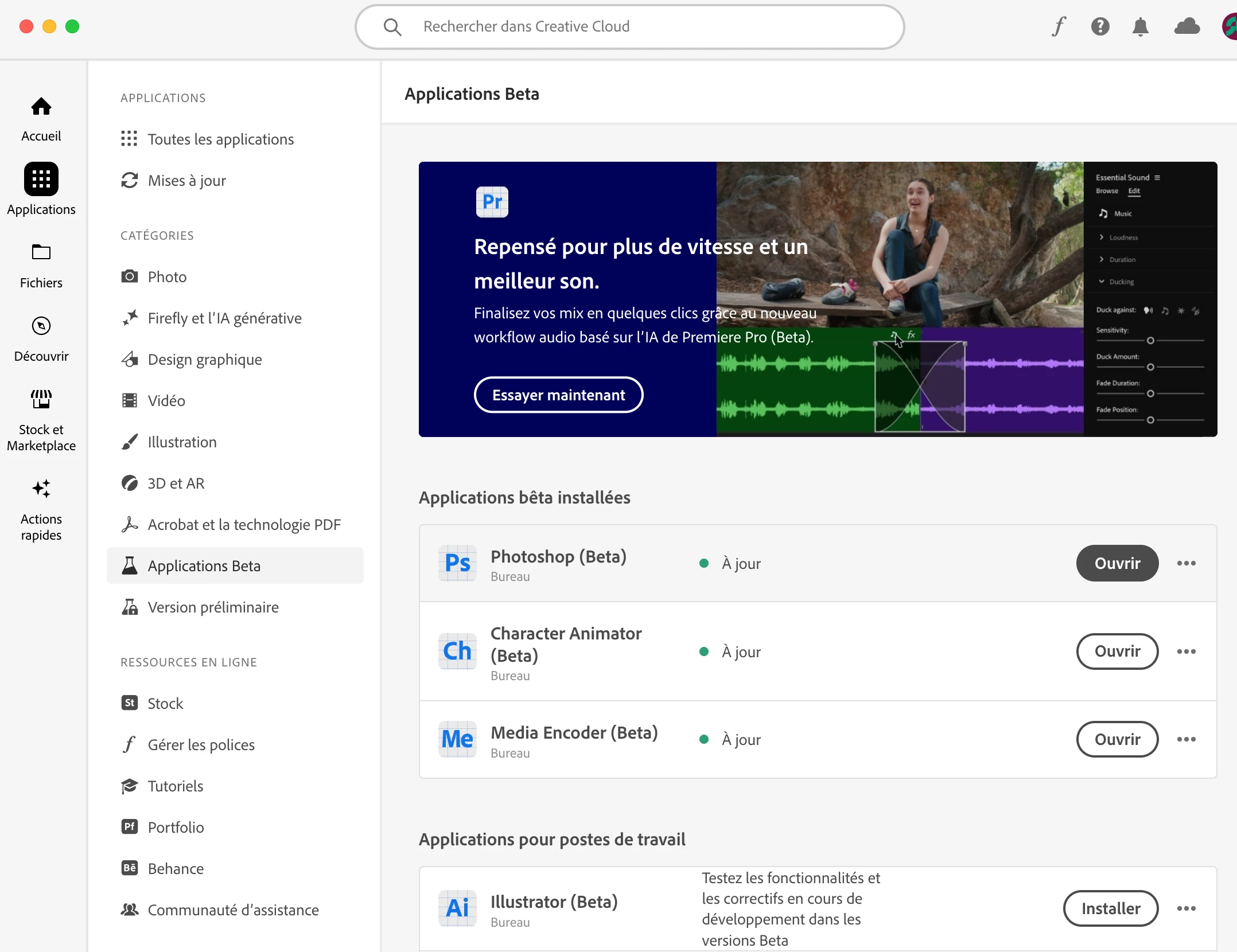The image size is (1237, 952).
Task: Open the Firefly et l'IA générative category
Action: pyautogui.click(x=224, y=318)
